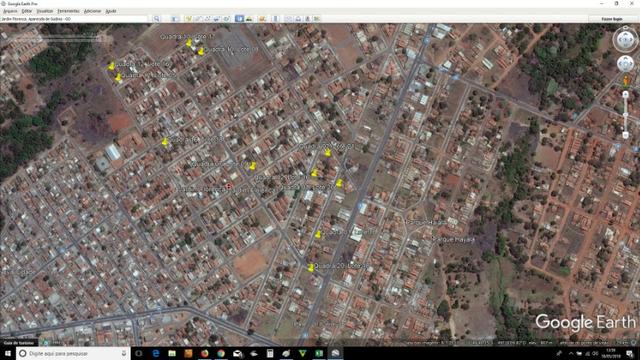This screenshot has height=360, width=640.
Task: Select the Ruler measuring tool
Action: 276,19
